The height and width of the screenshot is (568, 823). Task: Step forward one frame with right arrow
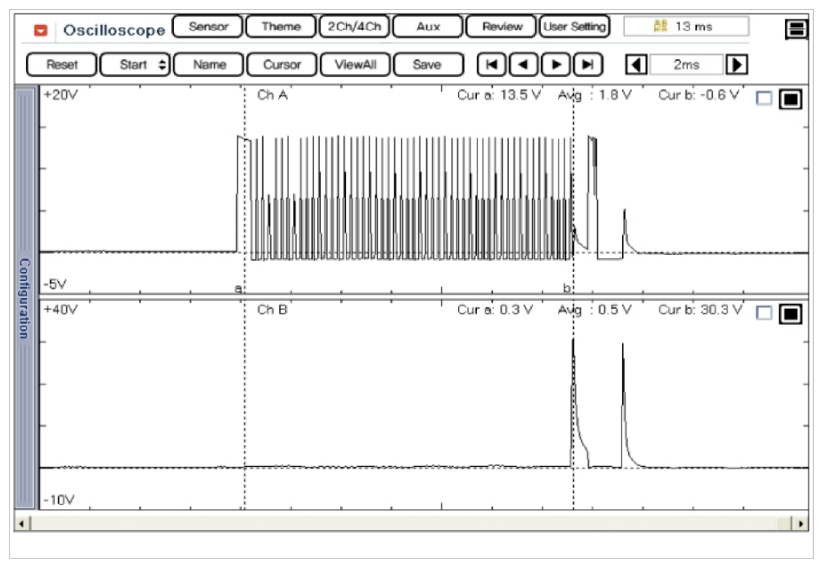[556, 65]
